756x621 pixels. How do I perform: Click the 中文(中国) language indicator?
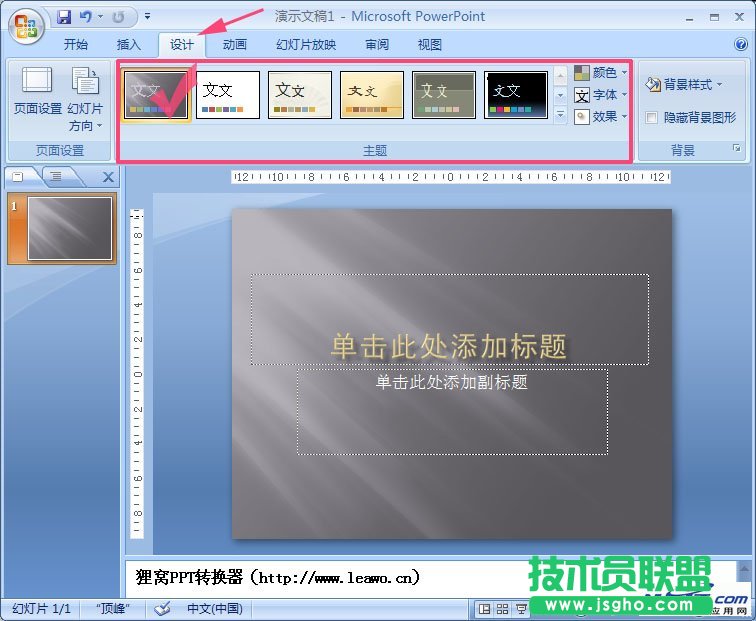click(215, 609)
